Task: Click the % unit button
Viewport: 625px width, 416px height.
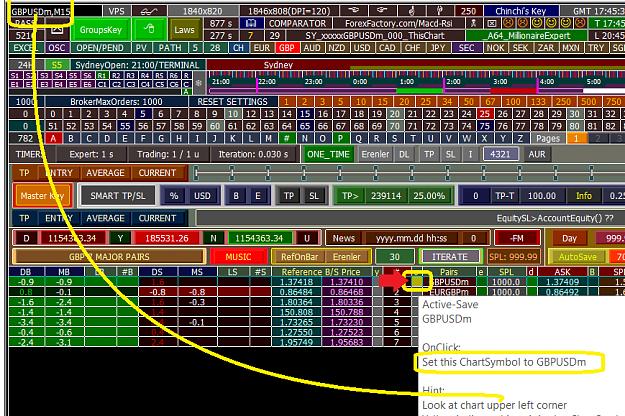Action: 174,196
